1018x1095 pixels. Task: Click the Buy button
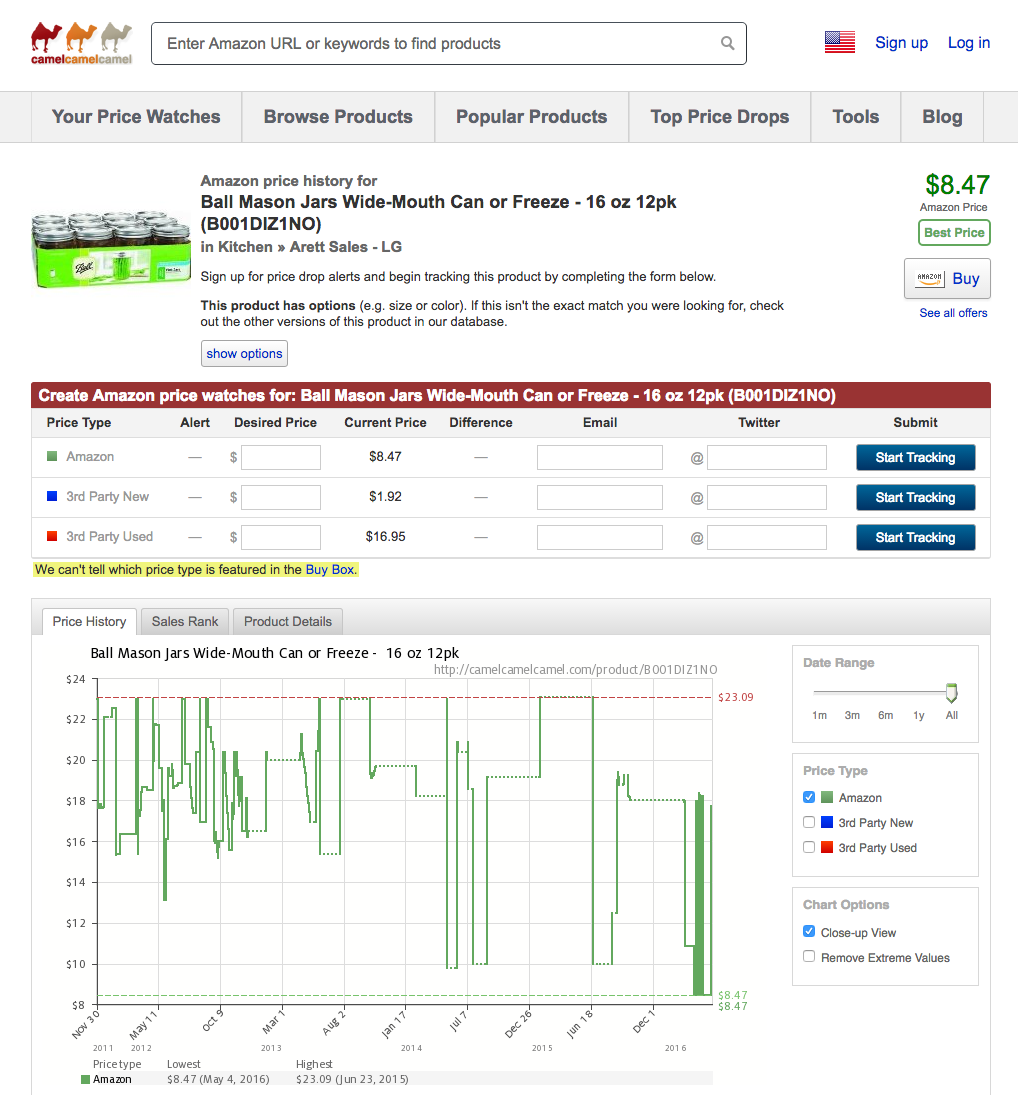pos(947,279)
